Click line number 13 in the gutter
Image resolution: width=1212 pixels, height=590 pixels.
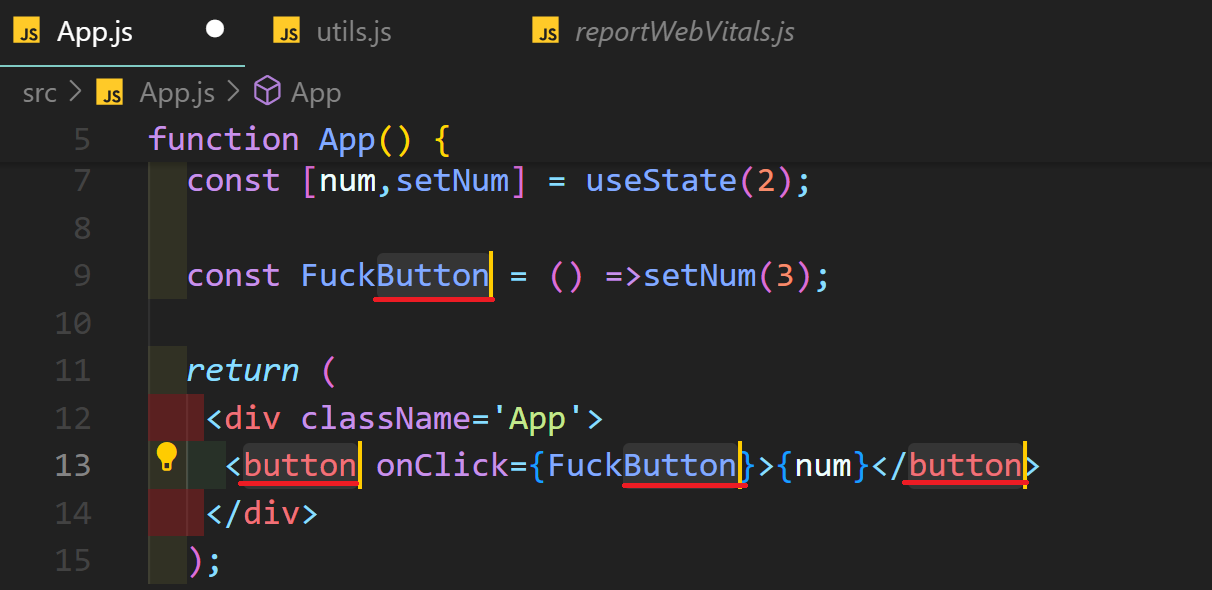[x=73, y=465]
